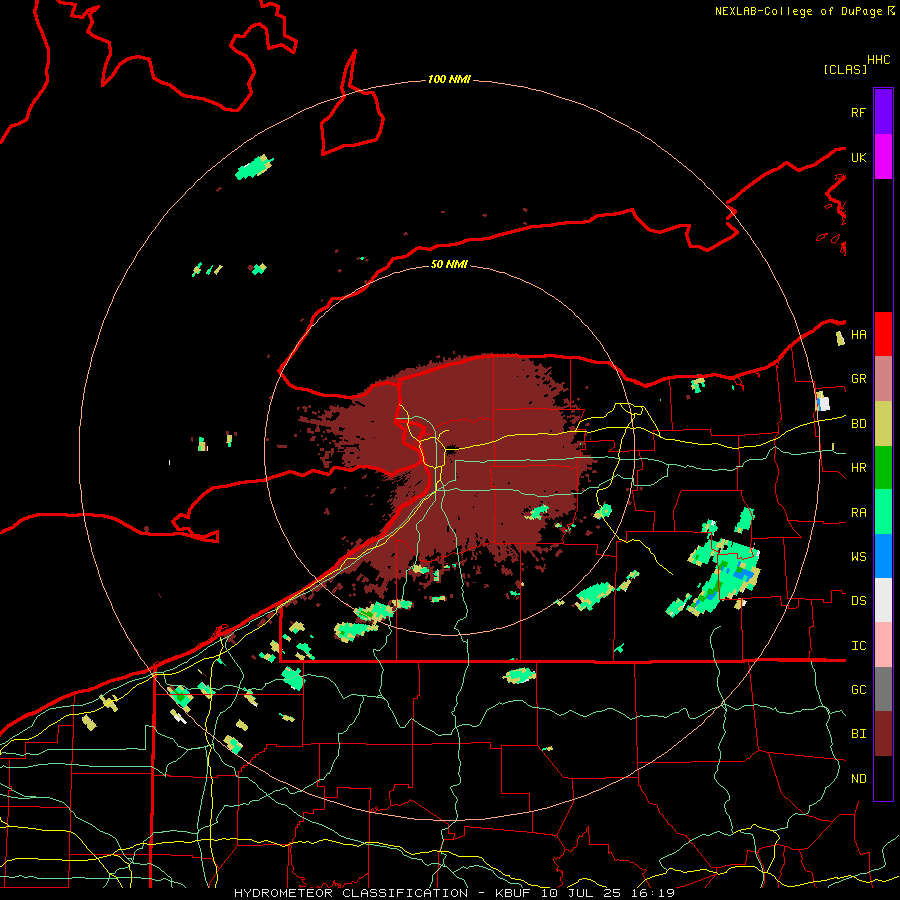Viewport: 900px width, 900px height.
Task: Pick the RA light green legend swatch
Action: click(883, 512)
